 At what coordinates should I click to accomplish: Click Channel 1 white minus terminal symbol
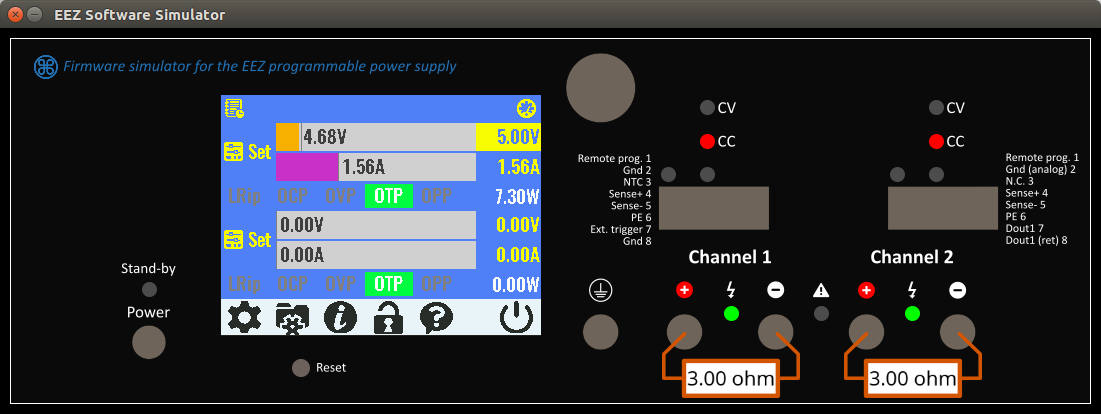[775, 290]
